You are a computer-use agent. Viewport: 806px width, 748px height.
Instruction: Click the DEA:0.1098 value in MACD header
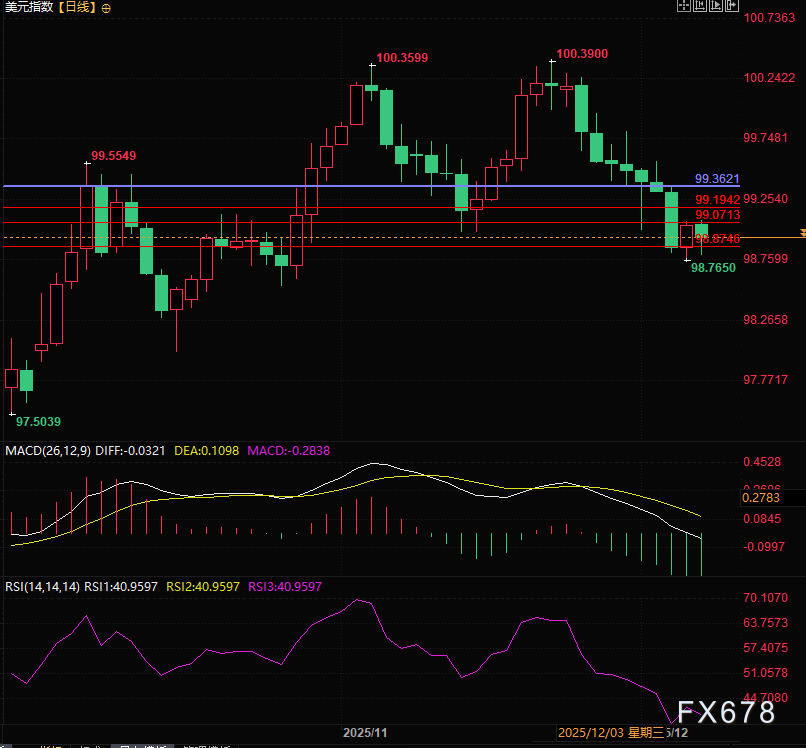tap(206, 451)
